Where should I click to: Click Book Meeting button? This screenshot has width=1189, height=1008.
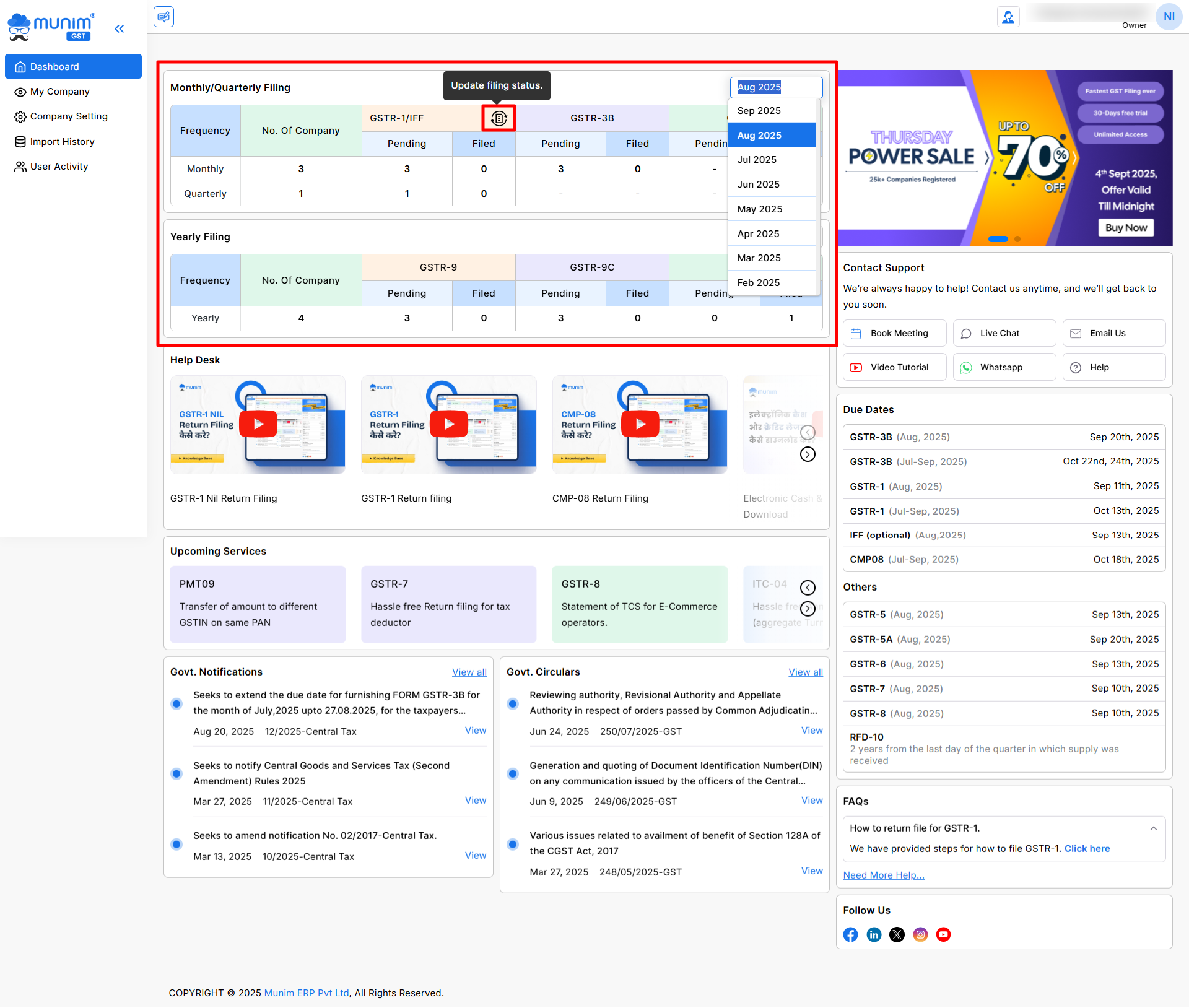[894, 333]
